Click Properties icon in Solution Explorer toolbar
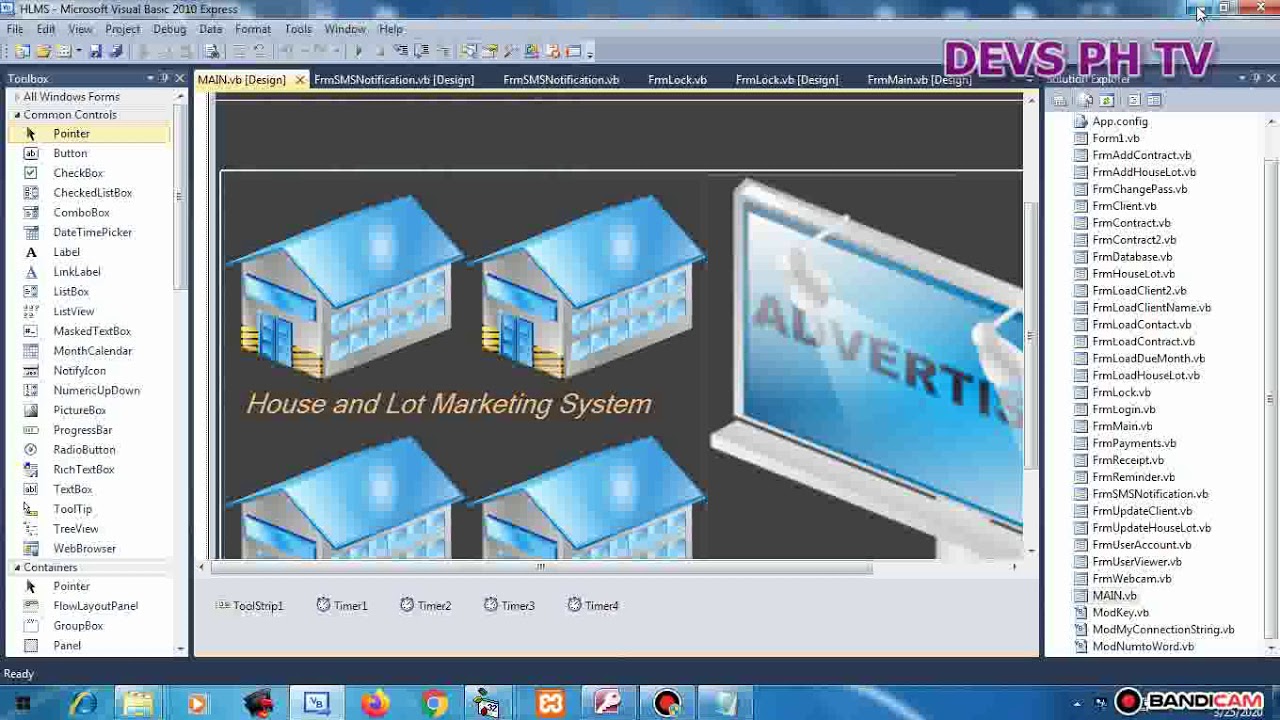Screen dimensions: 1280x720 click(x=1060, y=100)
